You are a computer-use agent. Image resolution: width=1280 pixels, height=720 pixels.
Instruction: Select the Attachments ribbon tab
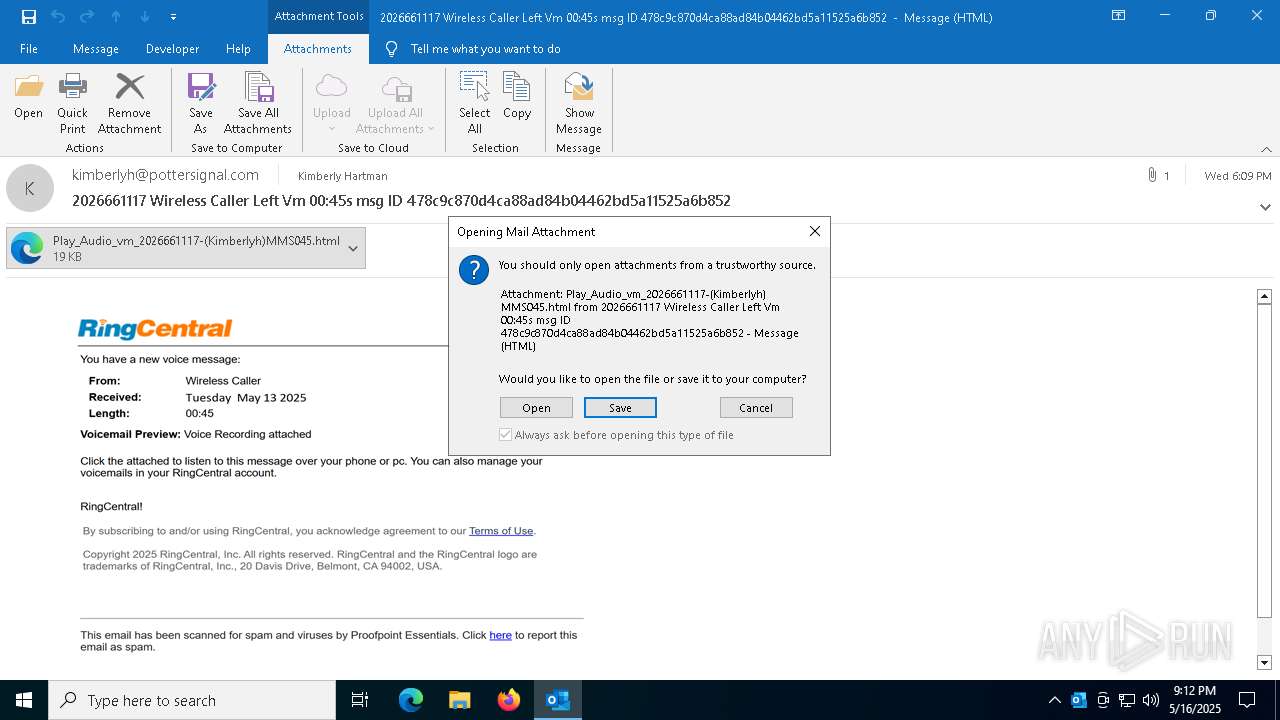[318, 48]
